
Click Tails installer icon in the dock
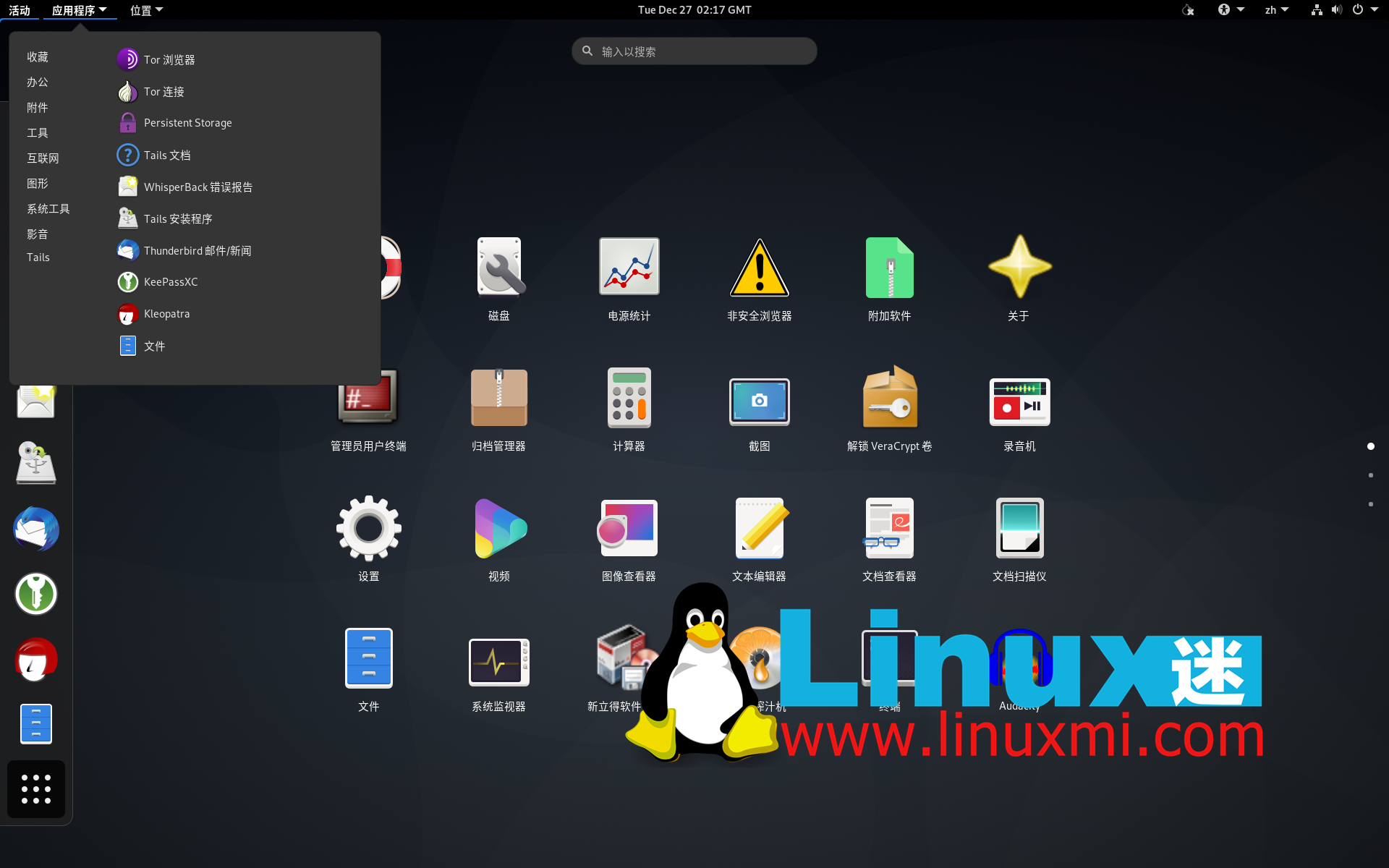36,464
